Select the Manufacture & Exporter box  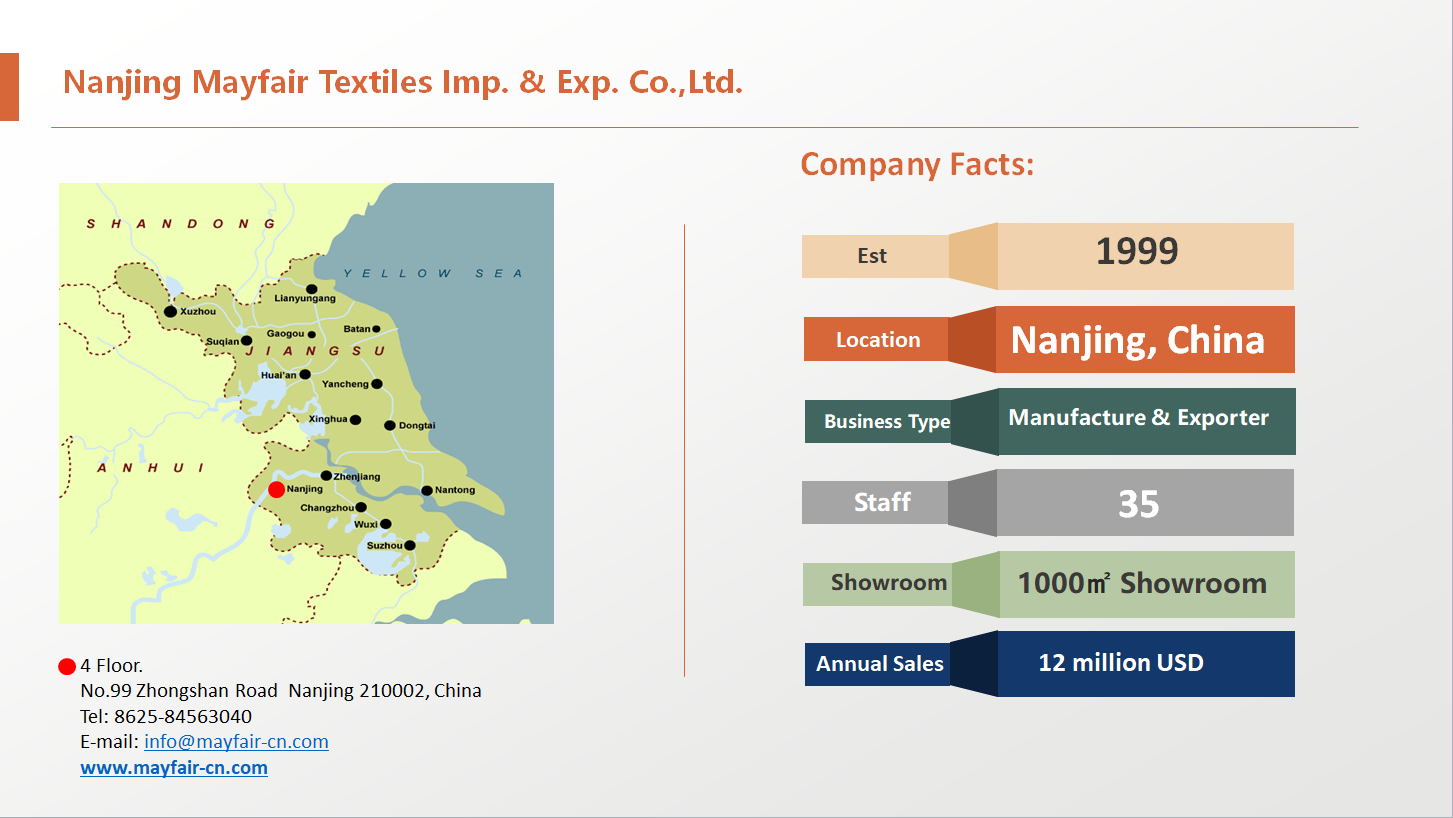click(1146, 421)
